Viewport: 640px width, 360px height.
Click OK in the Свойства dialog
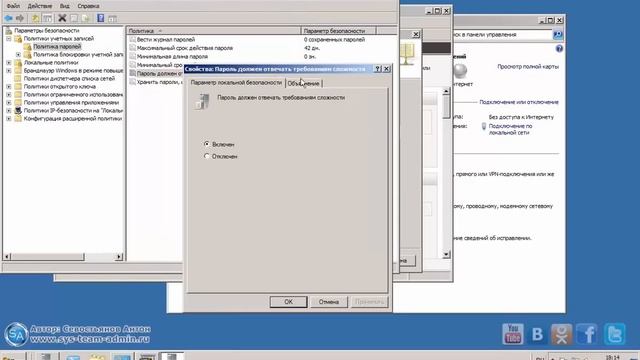pos(288,302)
